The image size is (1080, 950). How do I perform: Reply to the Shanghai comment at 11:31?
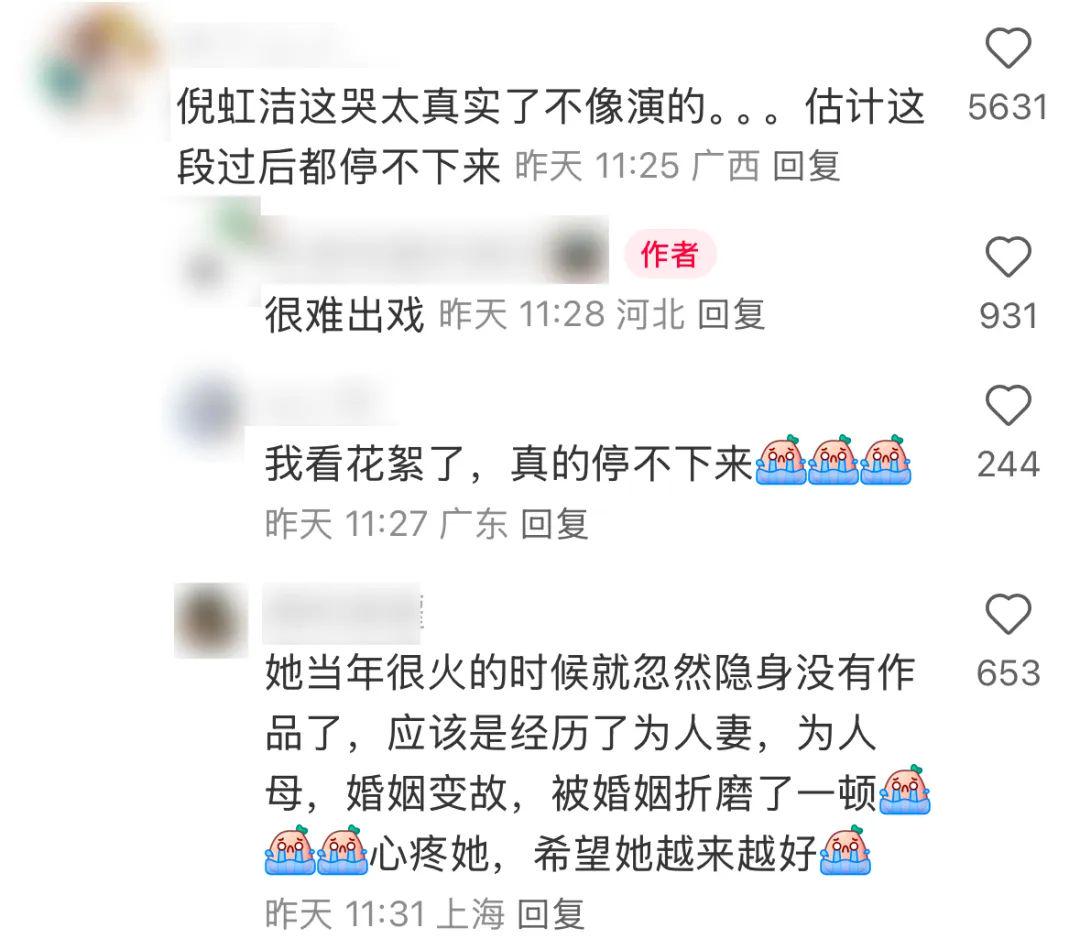tap(550, 914)
